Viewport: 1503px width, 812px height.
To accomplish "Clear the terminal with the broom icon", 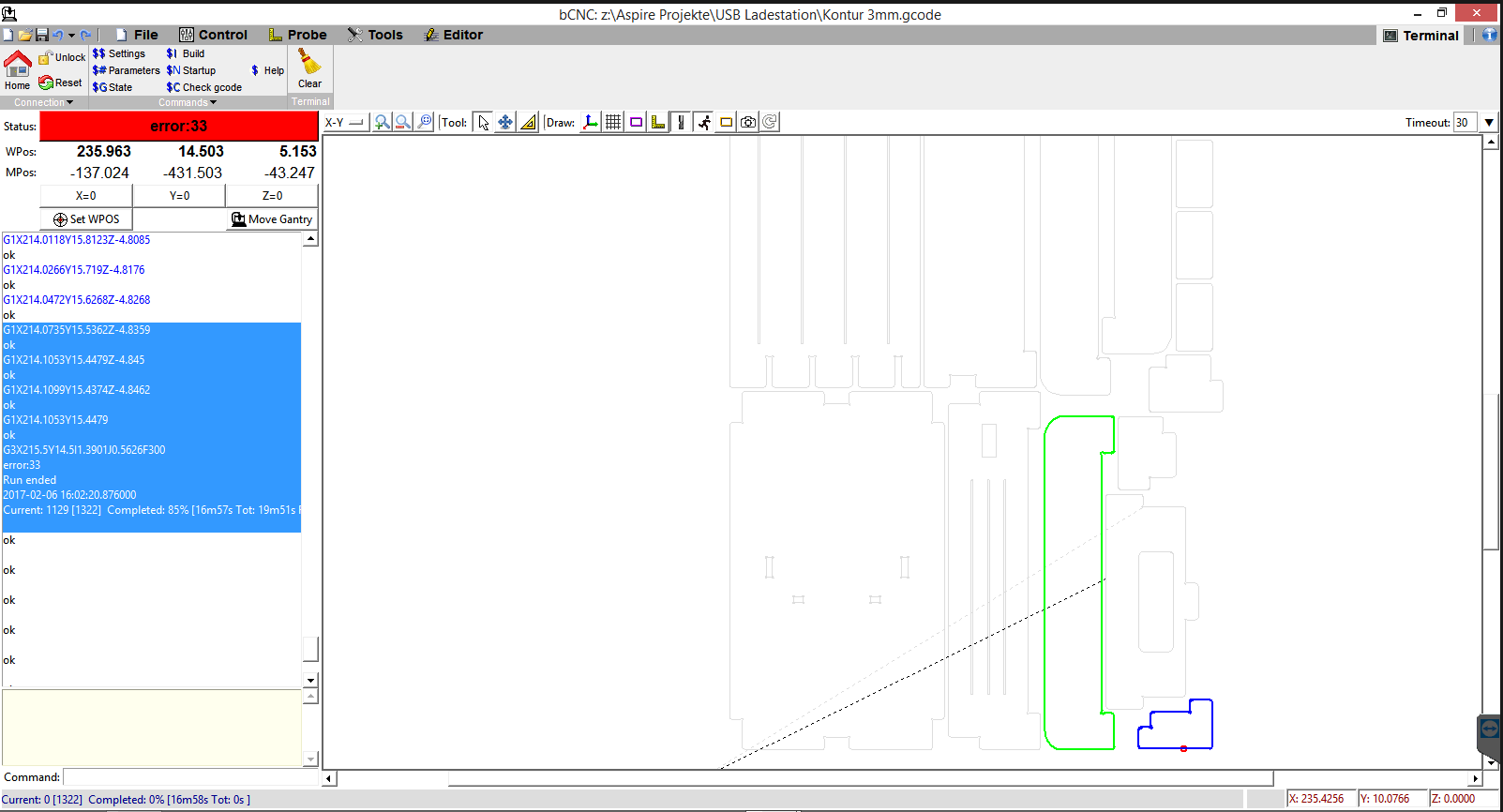I will tap(309, 68).
